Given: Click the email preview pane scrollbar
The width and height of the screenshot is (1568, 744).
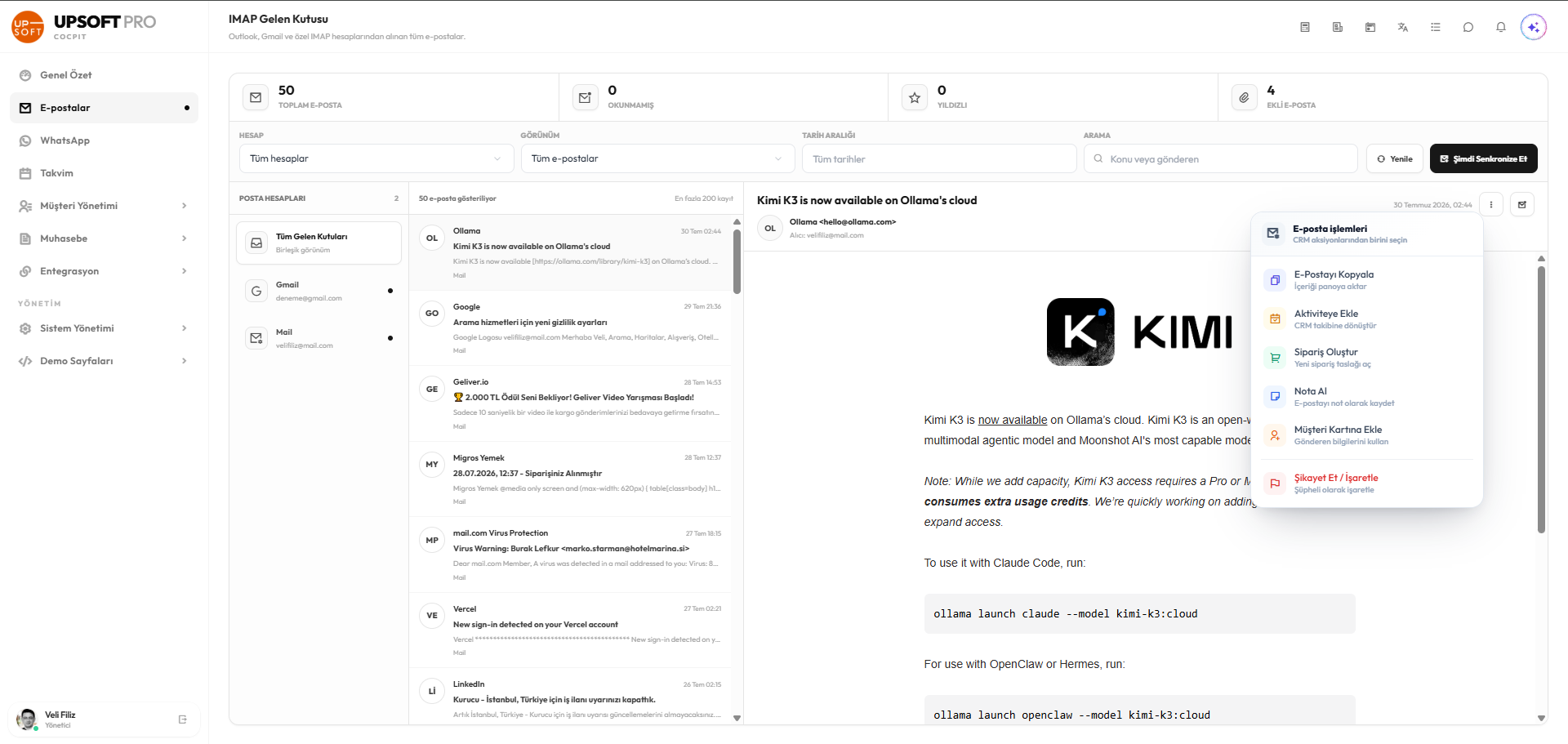Looking at the screenshot, I should coord(1541,399).
